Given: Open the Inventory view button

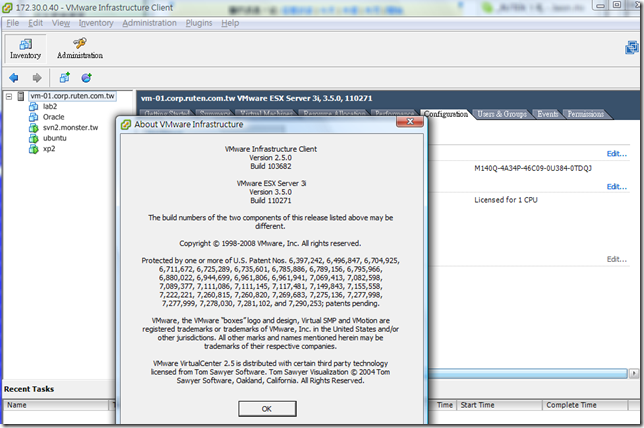Looking at the screenshot, I should 25,48.
